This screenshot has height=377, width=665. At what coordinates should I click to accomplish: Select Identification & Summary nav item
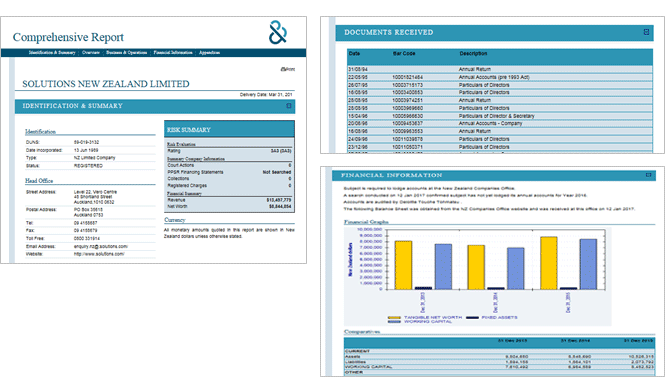[x=52, y=53]
